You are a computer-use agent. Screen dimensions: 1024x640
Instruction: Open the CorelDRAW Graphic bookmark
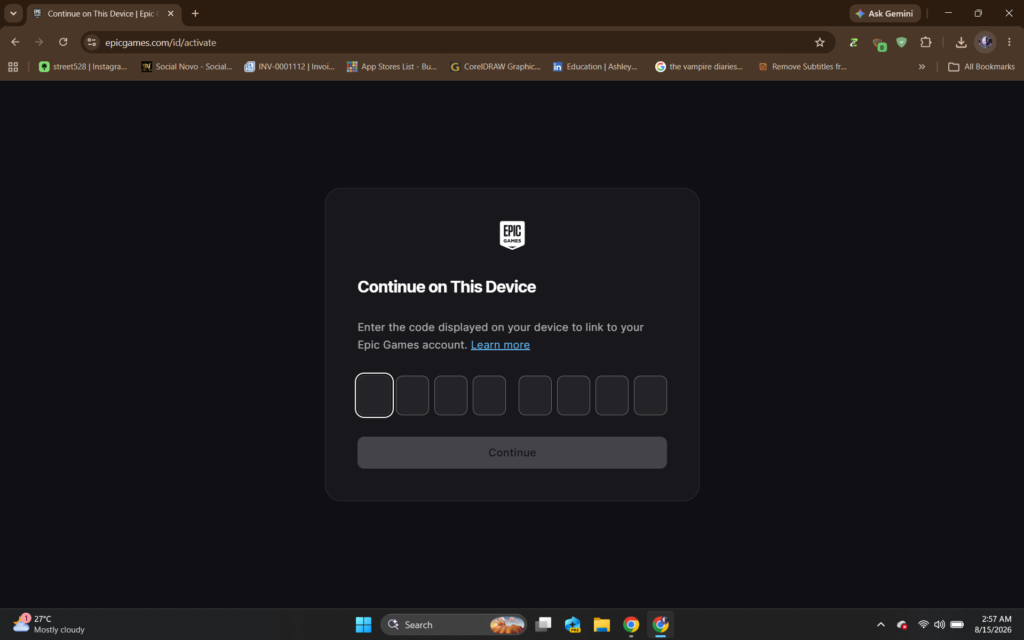tap(495, 67)
